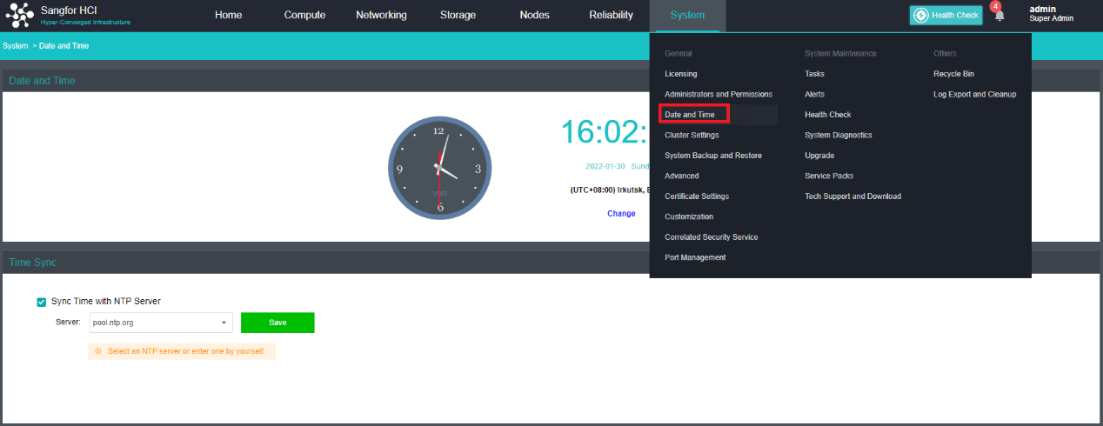Uncheck Sync Time with NTP Server
This screenshot has width=1103, height=426.
pos(41,301)
